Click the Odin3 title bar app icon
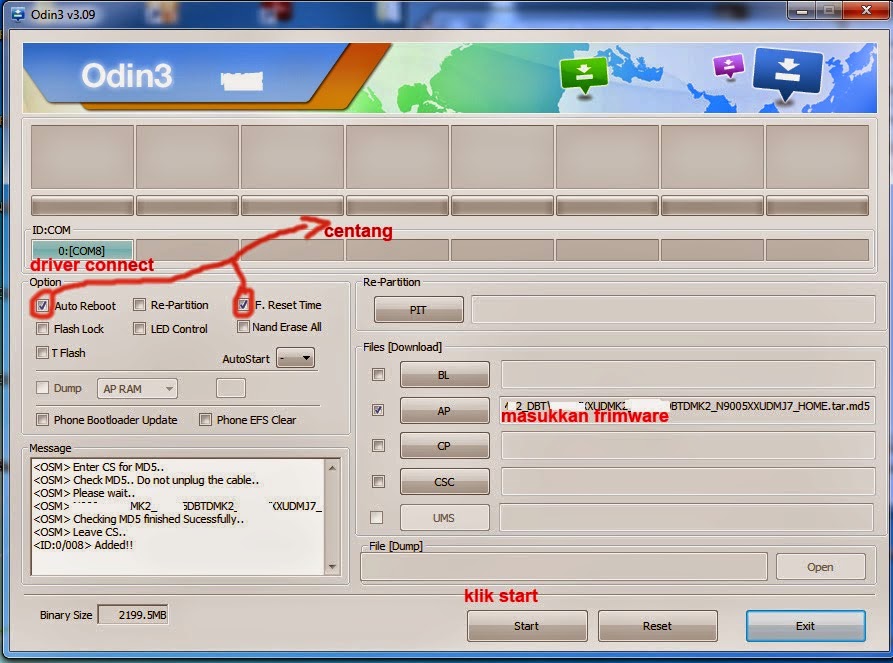The height and width of the screenshot is (663, 893). click(x=18, y=14)
